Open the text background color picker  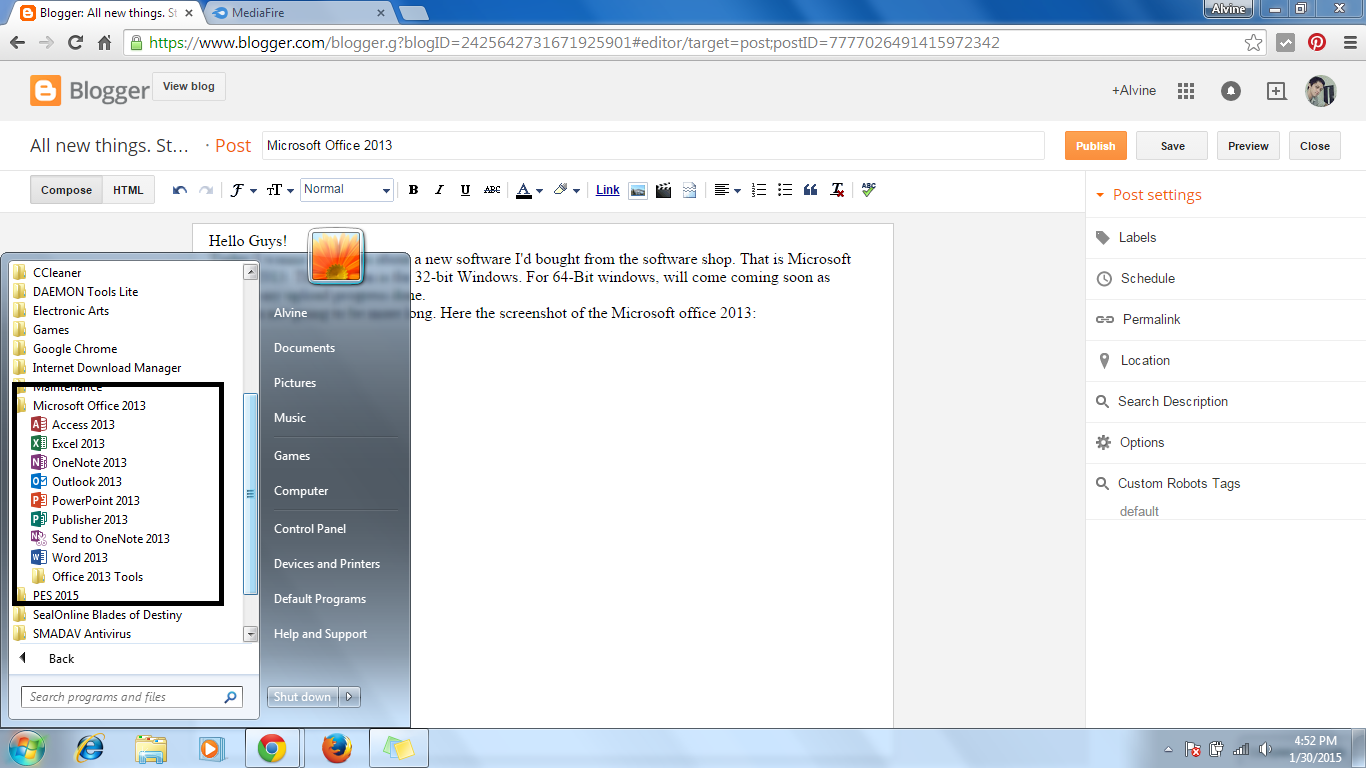click(x=566, y=190)
